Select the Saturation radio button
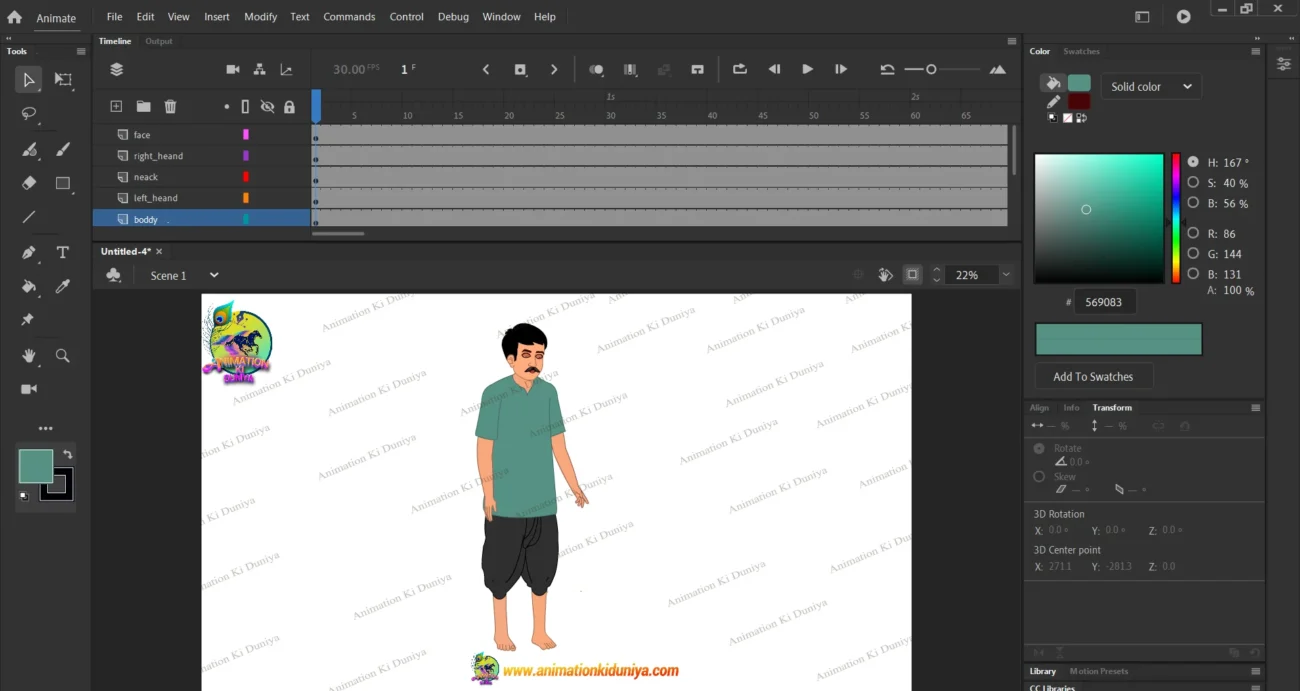 pyautogui.click(x=1193, y=182)
